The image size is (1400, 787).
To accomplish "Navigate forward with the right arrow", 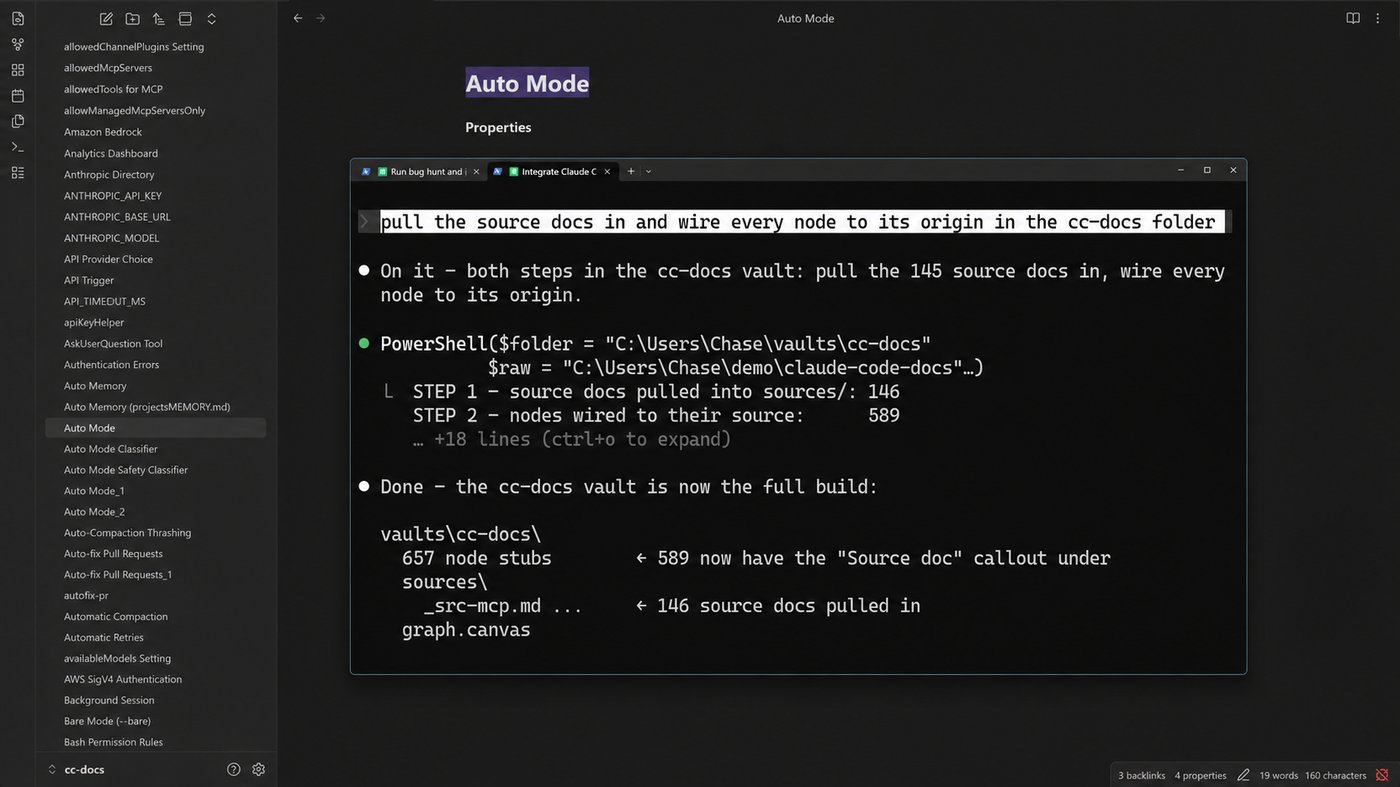I will pyautogui.click(x=321, y=18).
